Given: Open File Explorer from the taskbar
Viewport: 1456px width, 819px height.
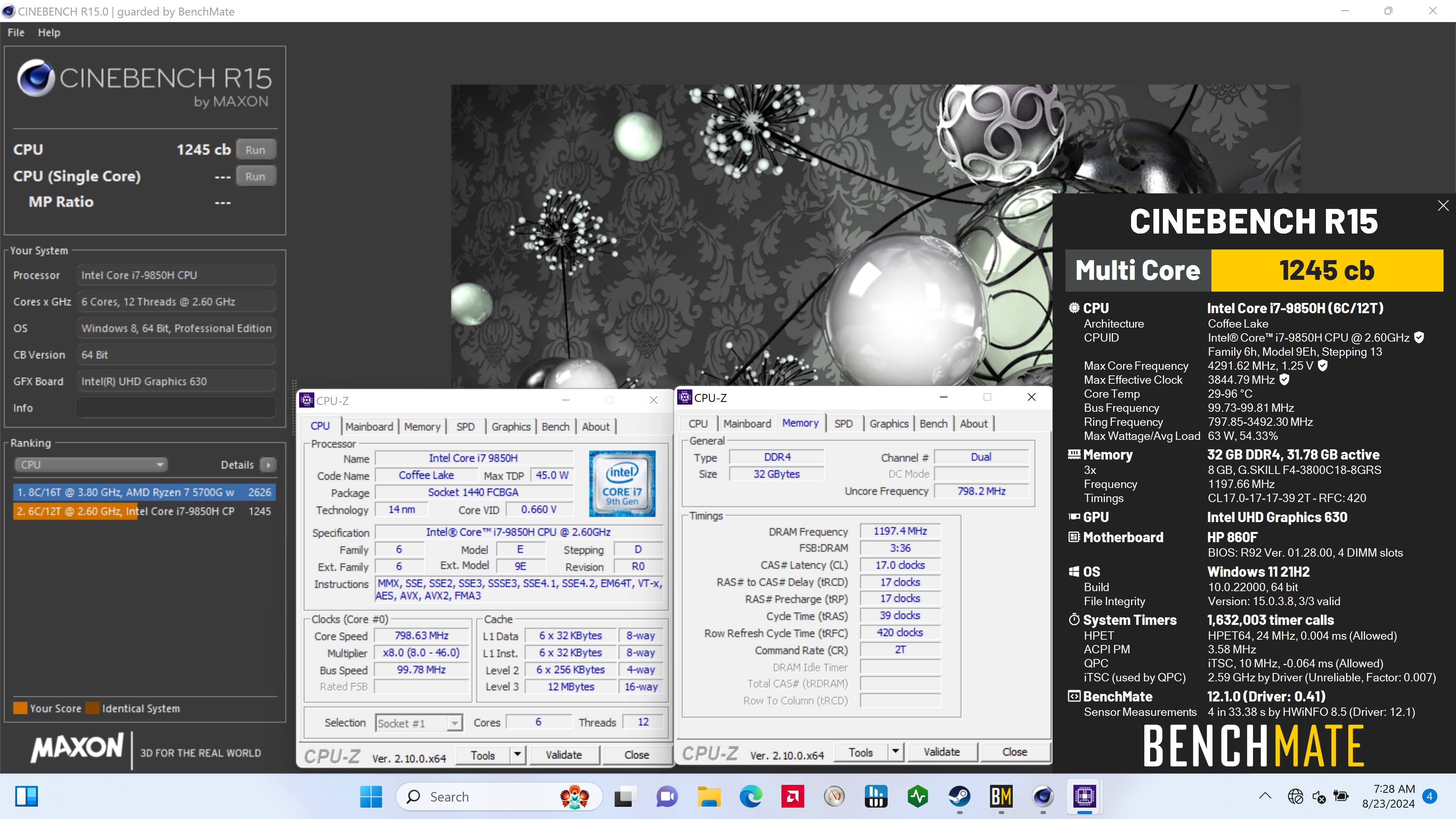Looking at the screenshot, I should 709,797.
